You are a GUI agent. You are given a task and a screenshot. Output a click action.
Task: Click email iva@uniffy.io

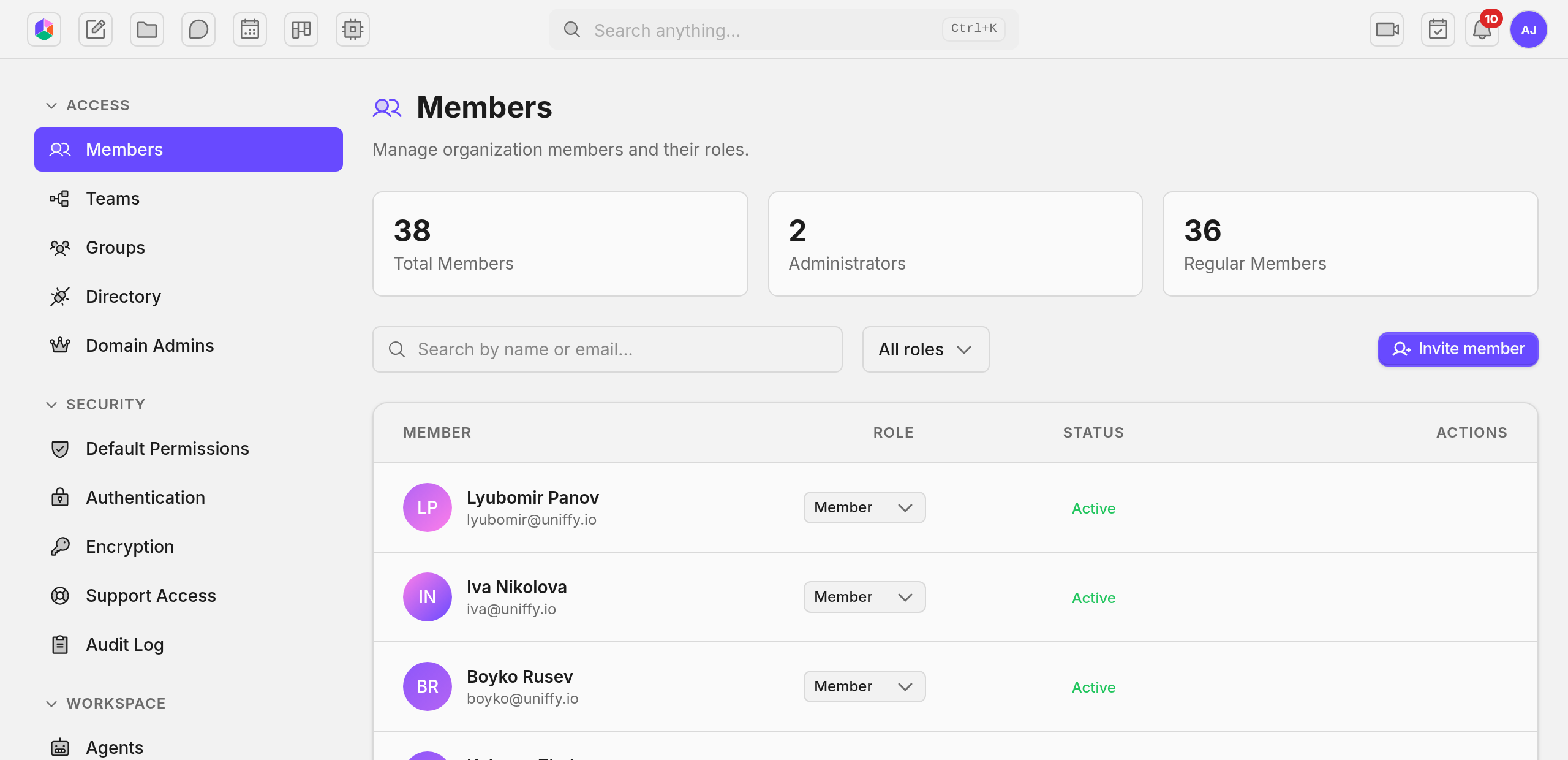point(511,609)
